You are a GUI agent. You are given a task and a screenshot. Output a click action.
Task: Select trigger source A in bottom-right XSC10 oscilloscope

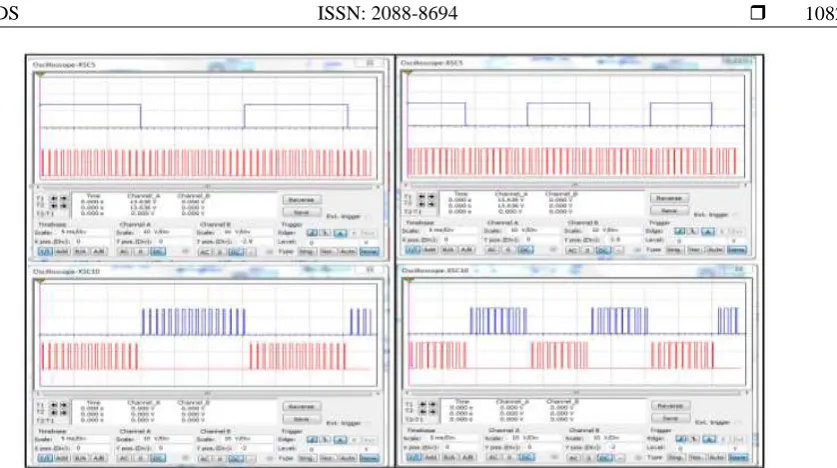point(709,439)
